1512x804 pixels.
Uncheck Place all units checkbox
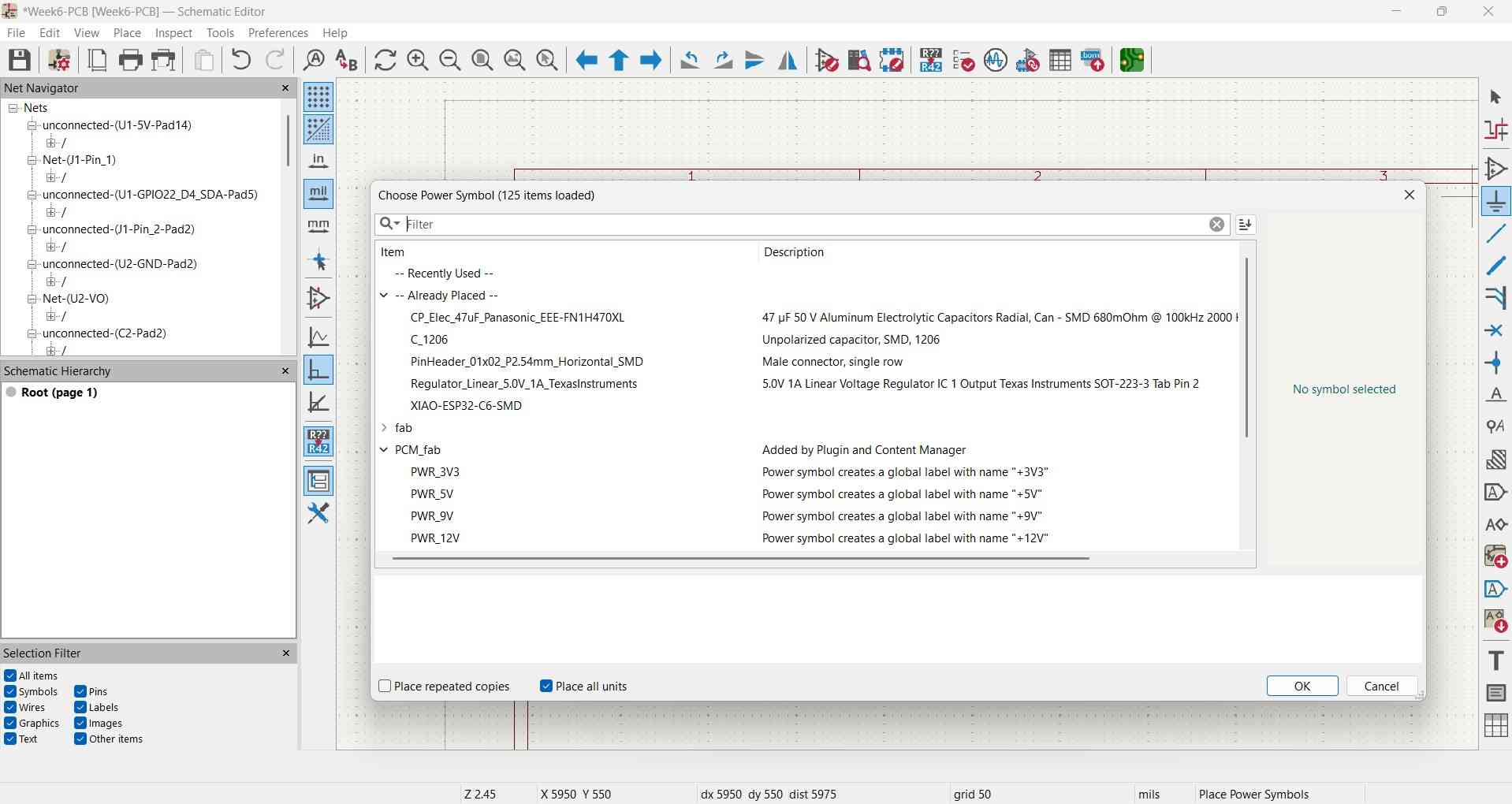[x=546, y=687]
